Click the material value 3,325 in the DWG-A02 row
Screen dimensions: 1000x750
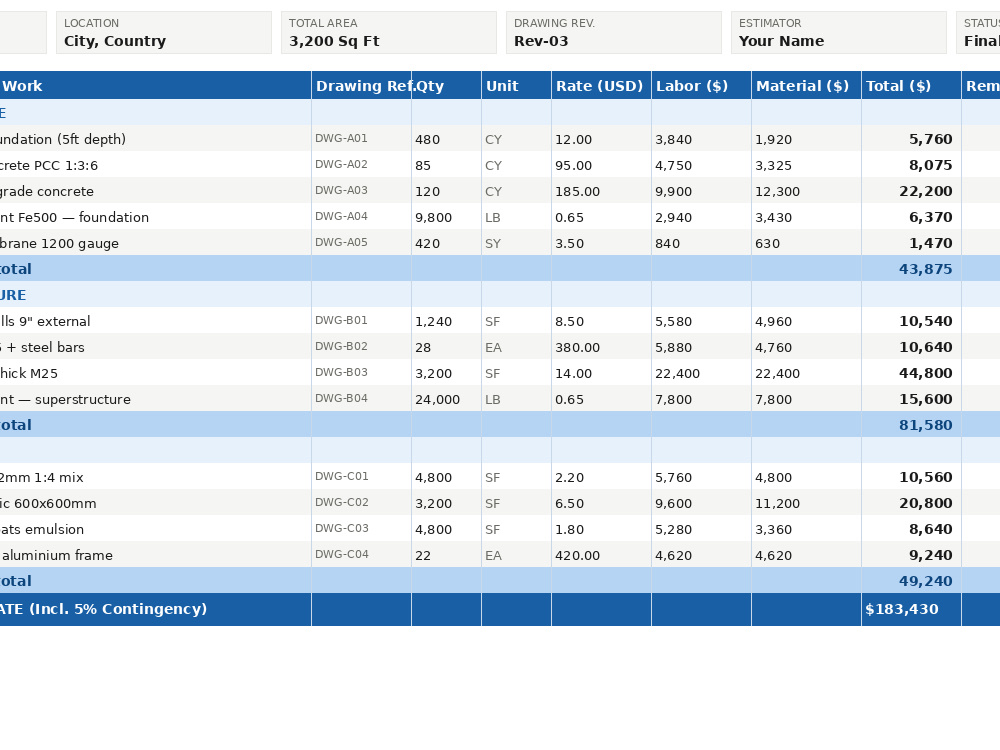[774, 166]
